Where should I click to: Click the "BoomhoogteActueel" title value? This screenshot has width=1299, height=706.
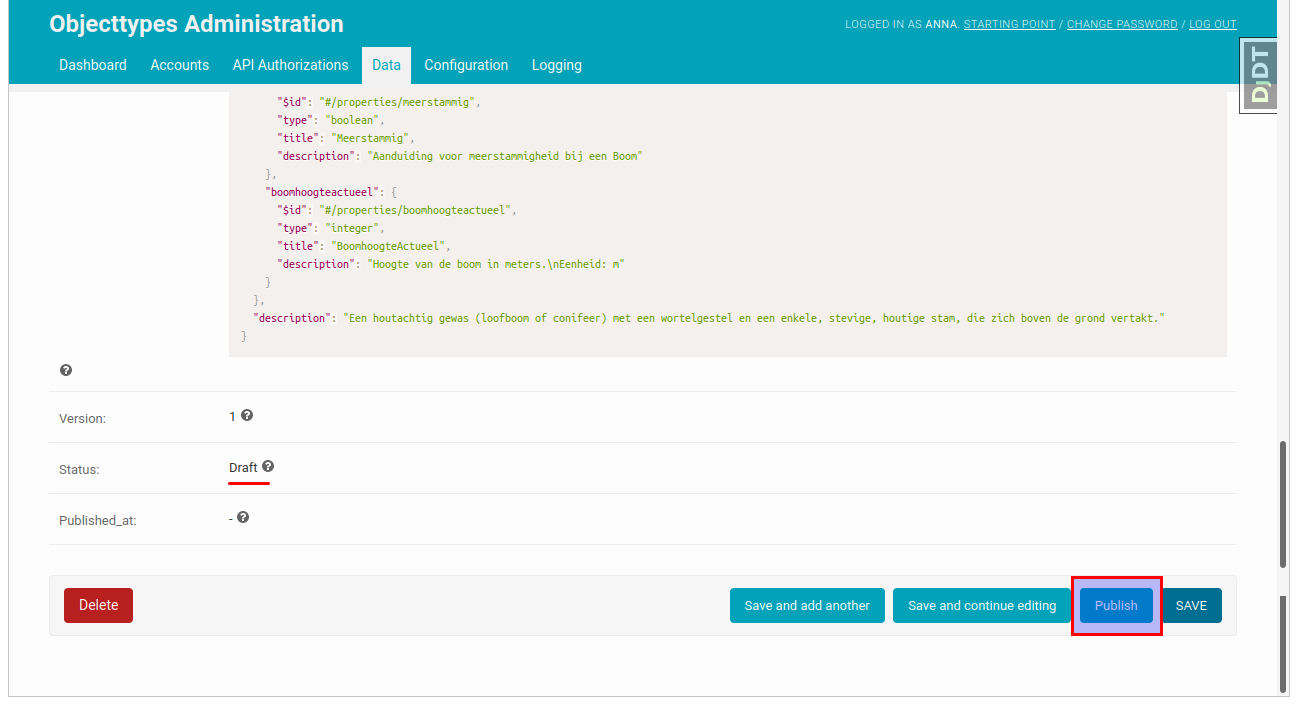pos(390,246)
